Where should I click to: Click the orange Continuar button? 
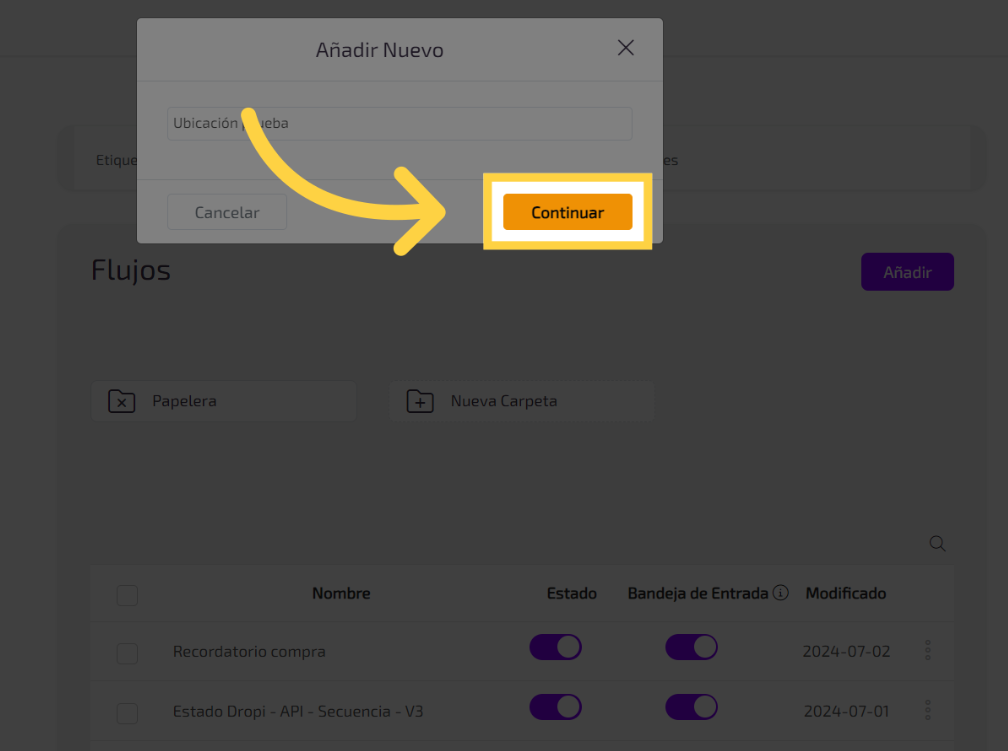pos(567,212)
